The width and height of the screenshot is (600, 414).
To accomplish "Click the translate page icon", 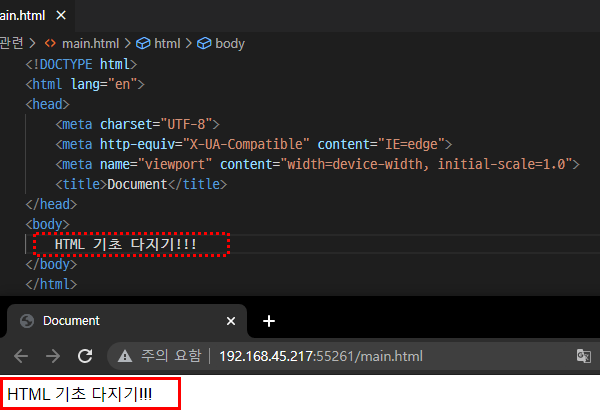I will pos(584,356).
